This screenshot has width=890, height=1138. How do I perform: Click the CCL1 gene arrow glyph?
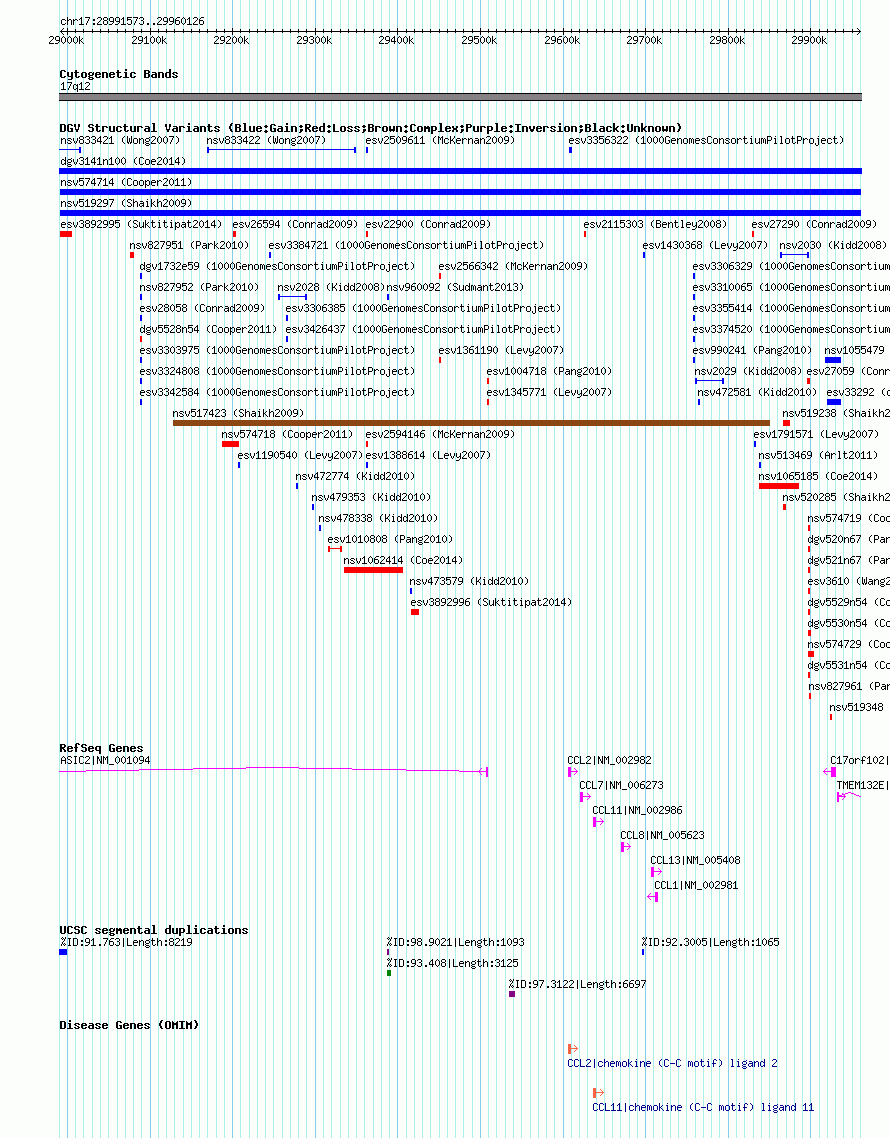(x=653, y=897)
